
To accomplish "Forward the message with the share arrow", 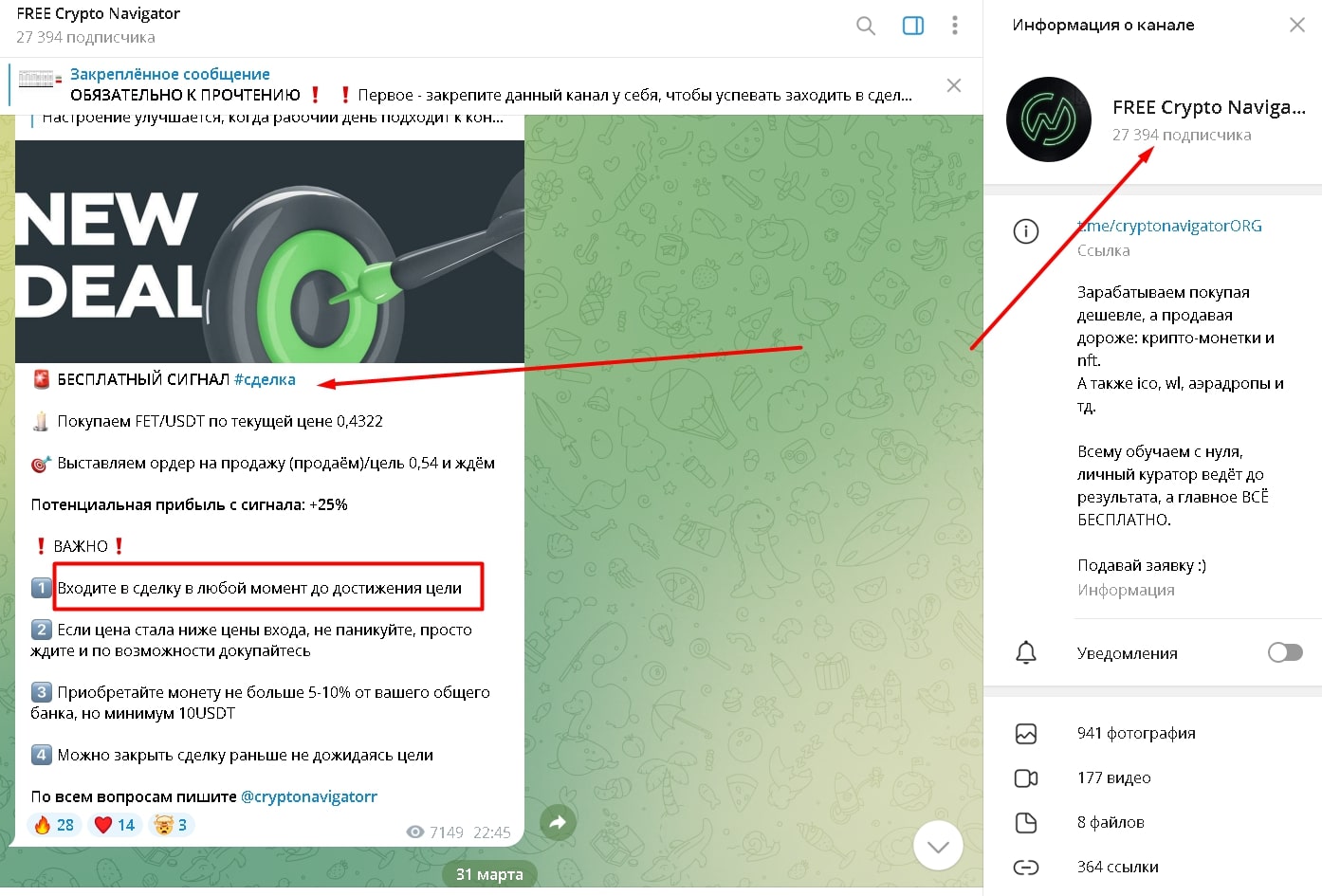I will [x=558, y=822].
